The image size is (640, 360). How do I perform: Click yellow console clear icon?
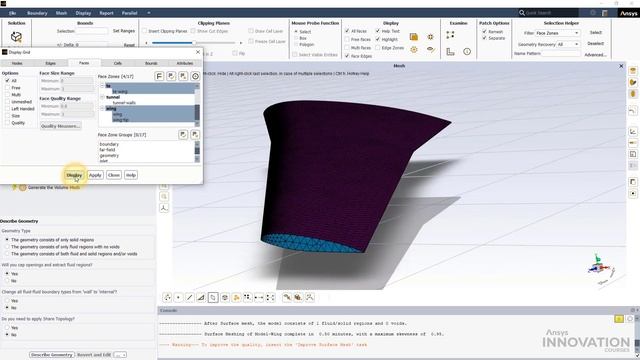click(x=619, y=318)
